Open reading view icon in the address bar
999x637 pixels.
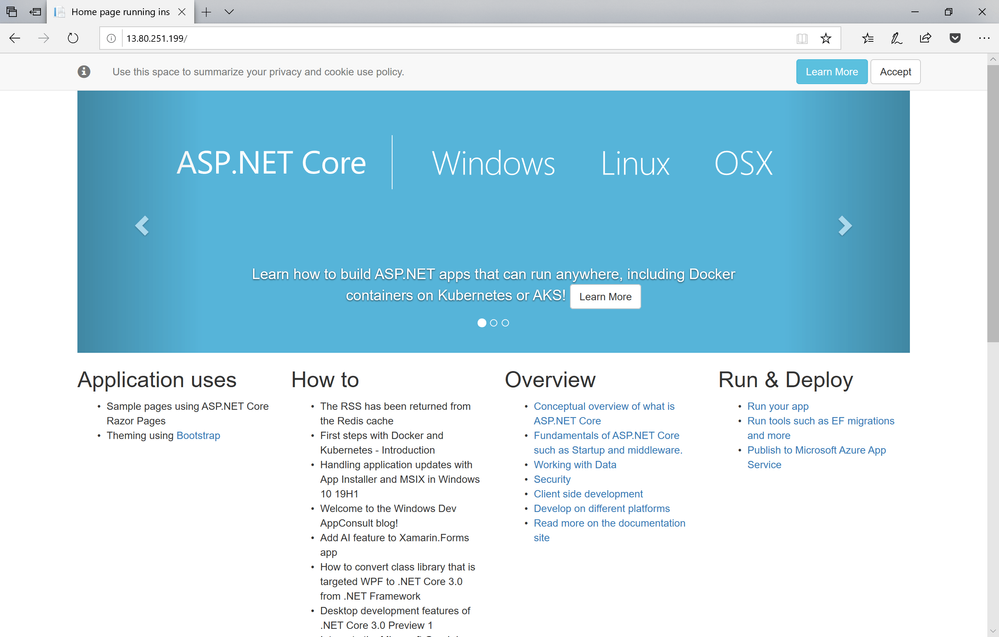(802, 38)
